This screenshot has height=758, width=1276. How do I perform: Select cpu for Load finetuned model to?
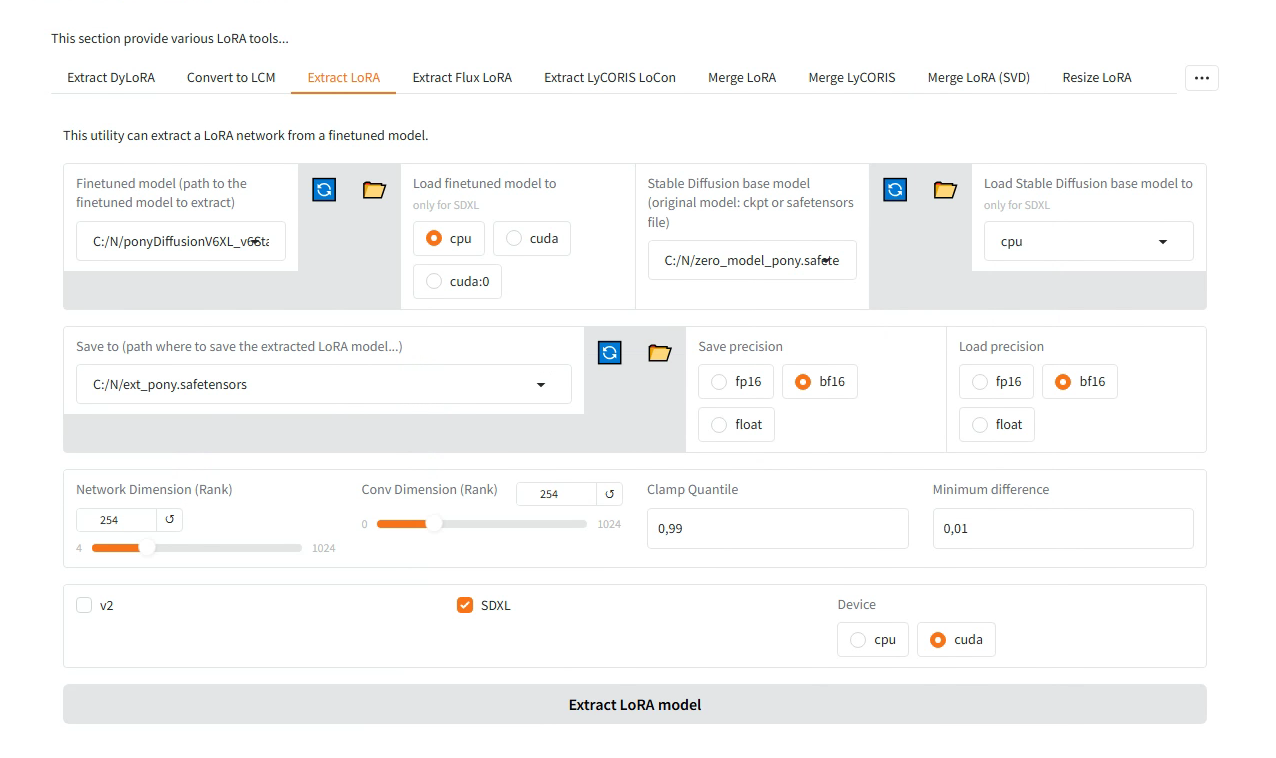449,238
